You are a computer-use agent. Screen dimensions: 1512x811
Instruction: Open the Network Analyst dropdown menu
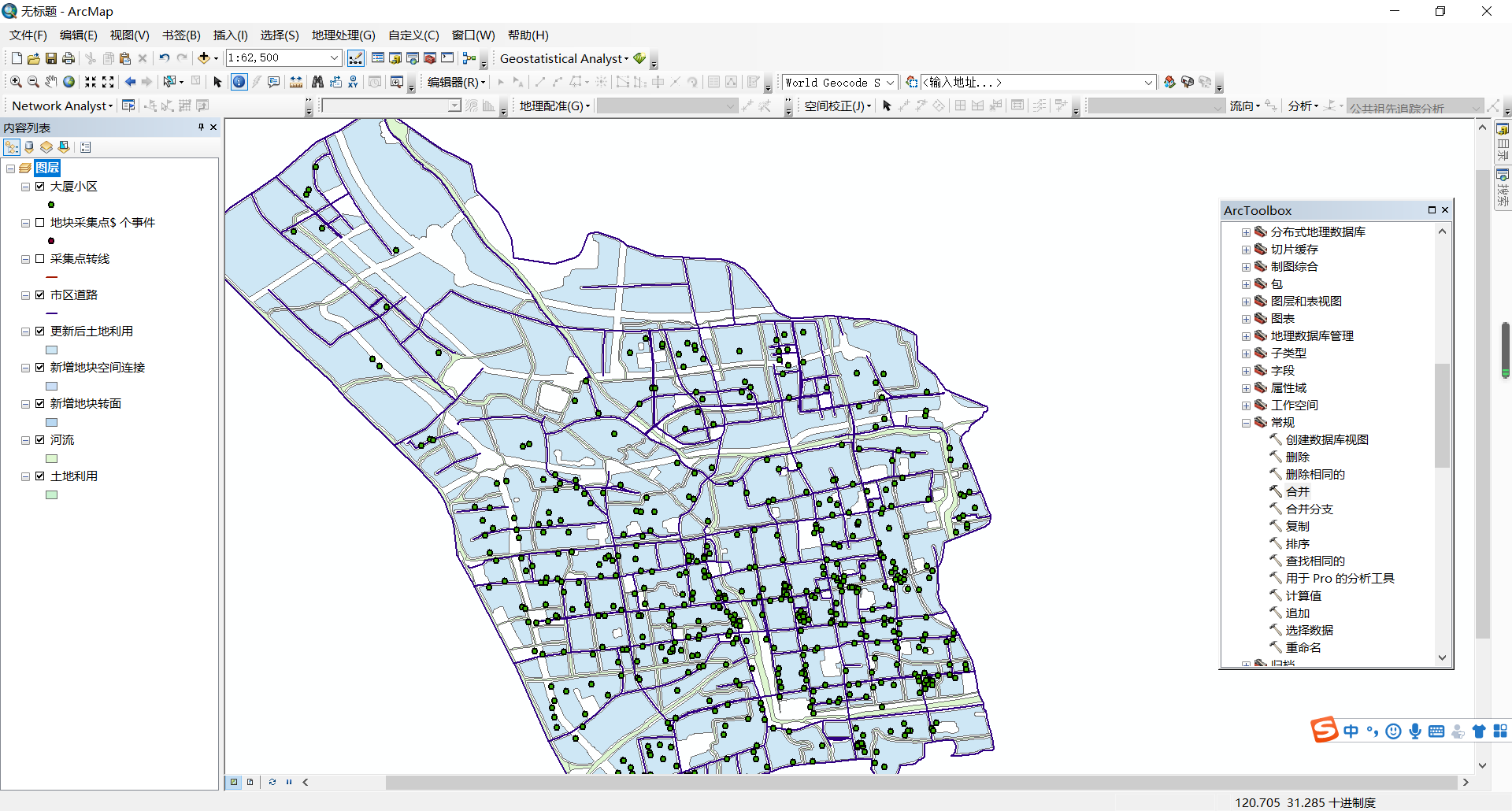coord(62,106)
